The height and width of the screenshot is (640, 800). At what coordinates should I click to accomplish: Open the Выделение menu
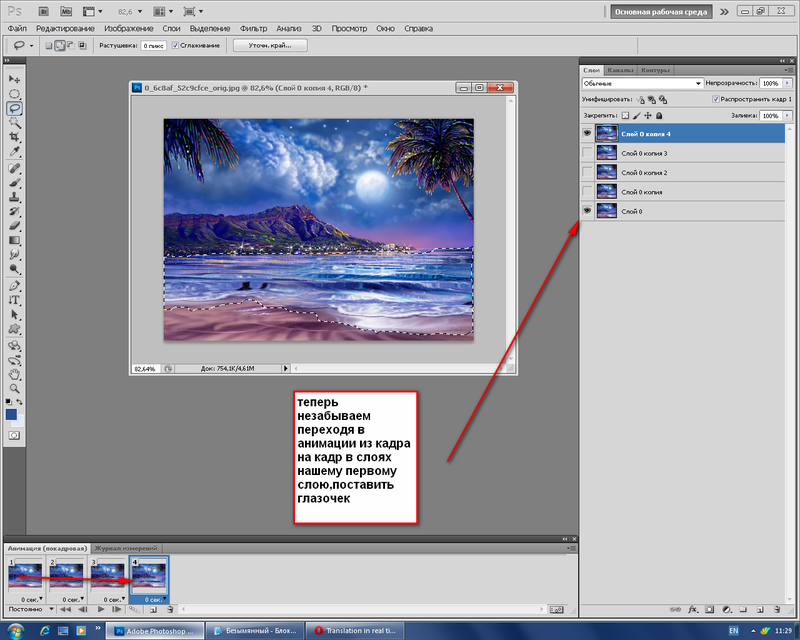pyautogui.click(x=210, y=29)
